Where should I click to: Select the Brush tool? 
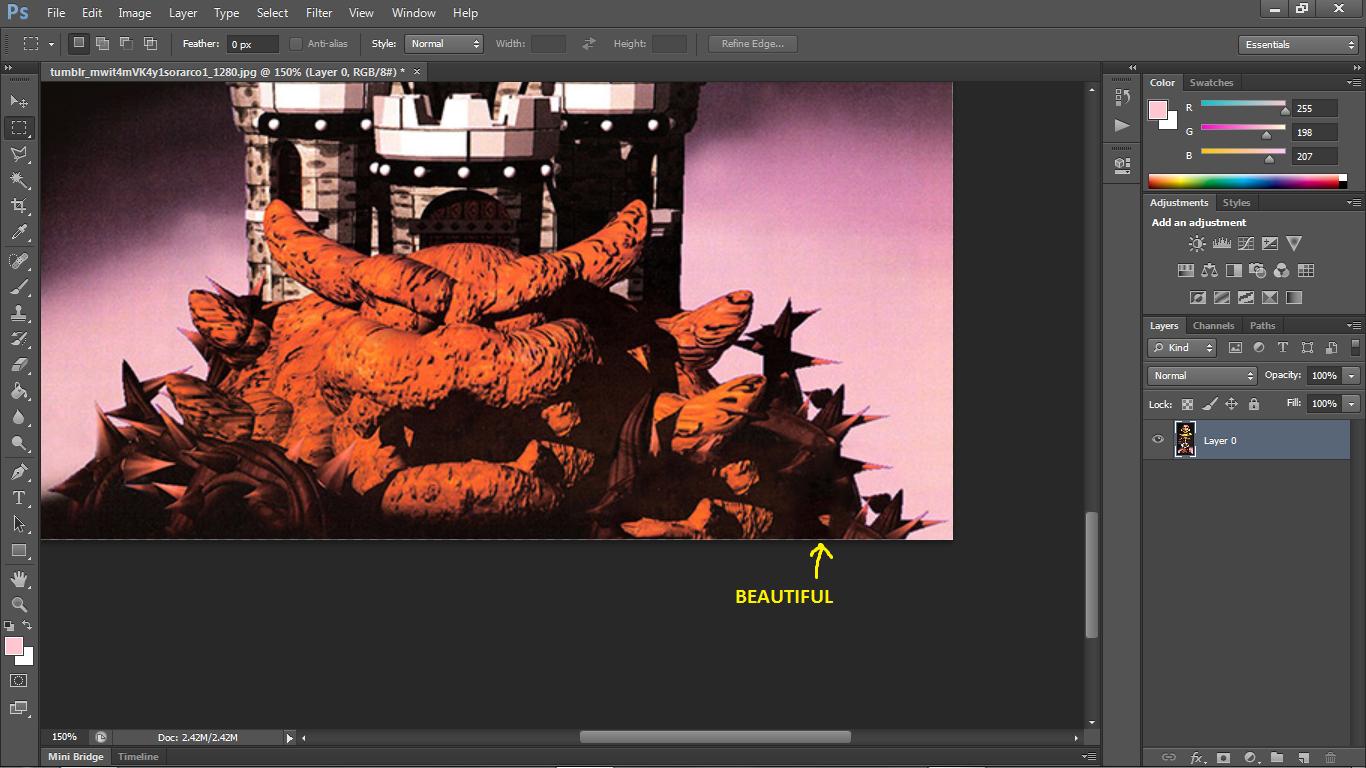point(19,287)
